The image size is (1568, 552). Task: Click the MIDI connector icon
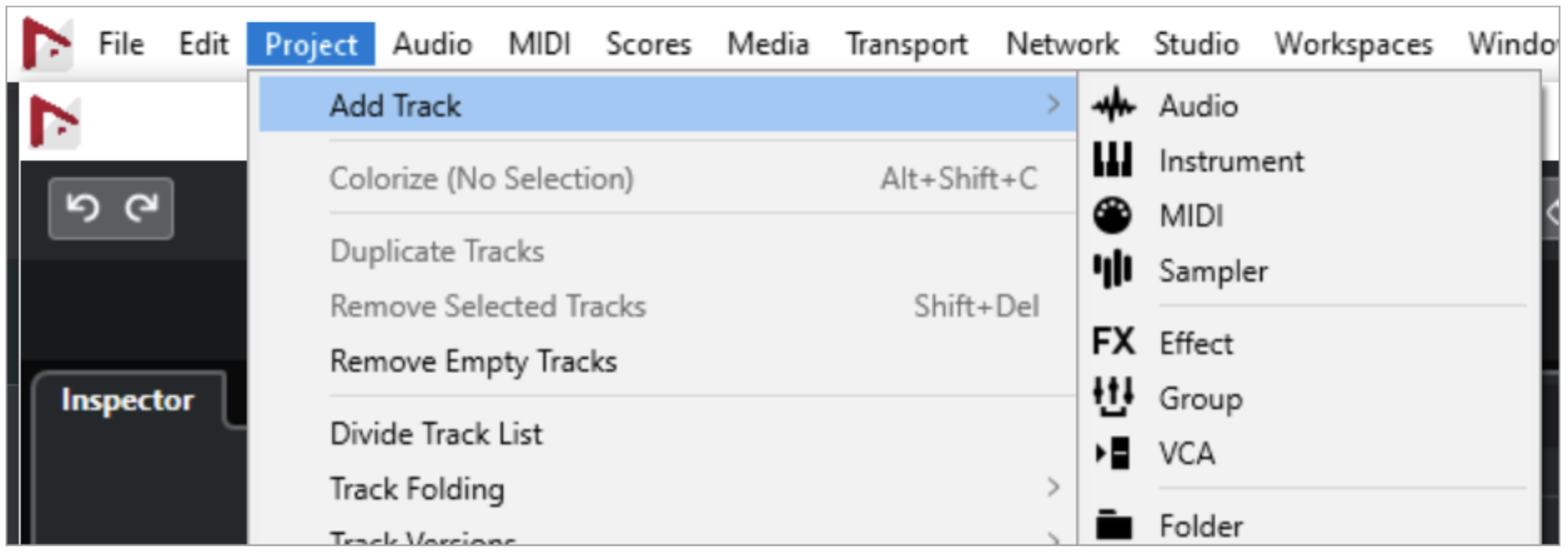(x=1113, y=215)
